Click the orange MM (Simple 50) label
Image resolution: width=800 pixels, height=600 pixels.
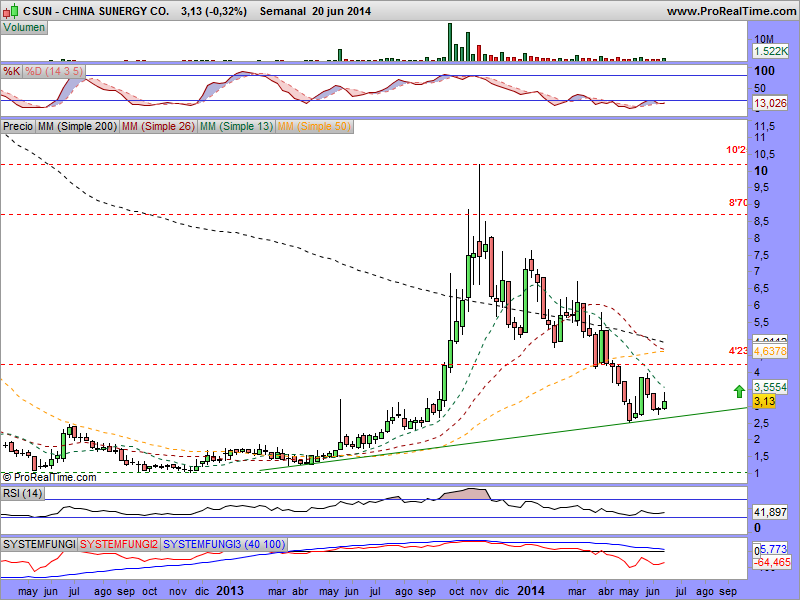click(x=314, y=127)
